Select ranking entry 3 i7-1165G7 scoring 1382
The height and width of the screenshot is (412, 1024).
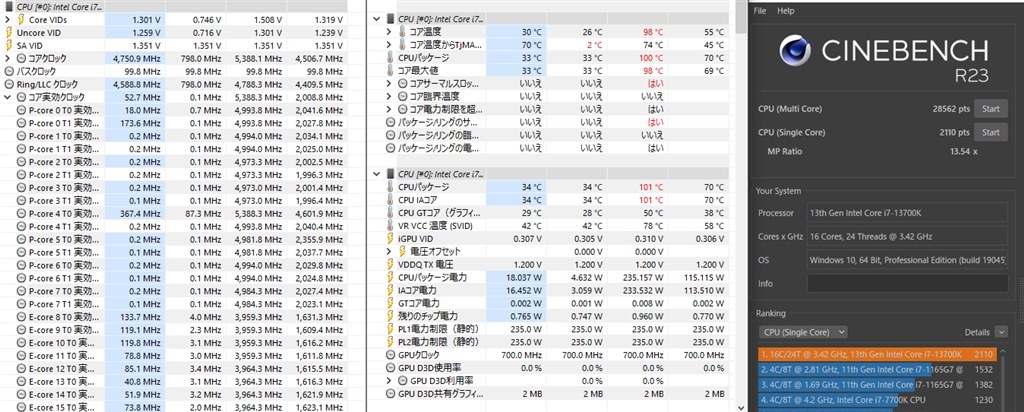(x=877, y=385)
